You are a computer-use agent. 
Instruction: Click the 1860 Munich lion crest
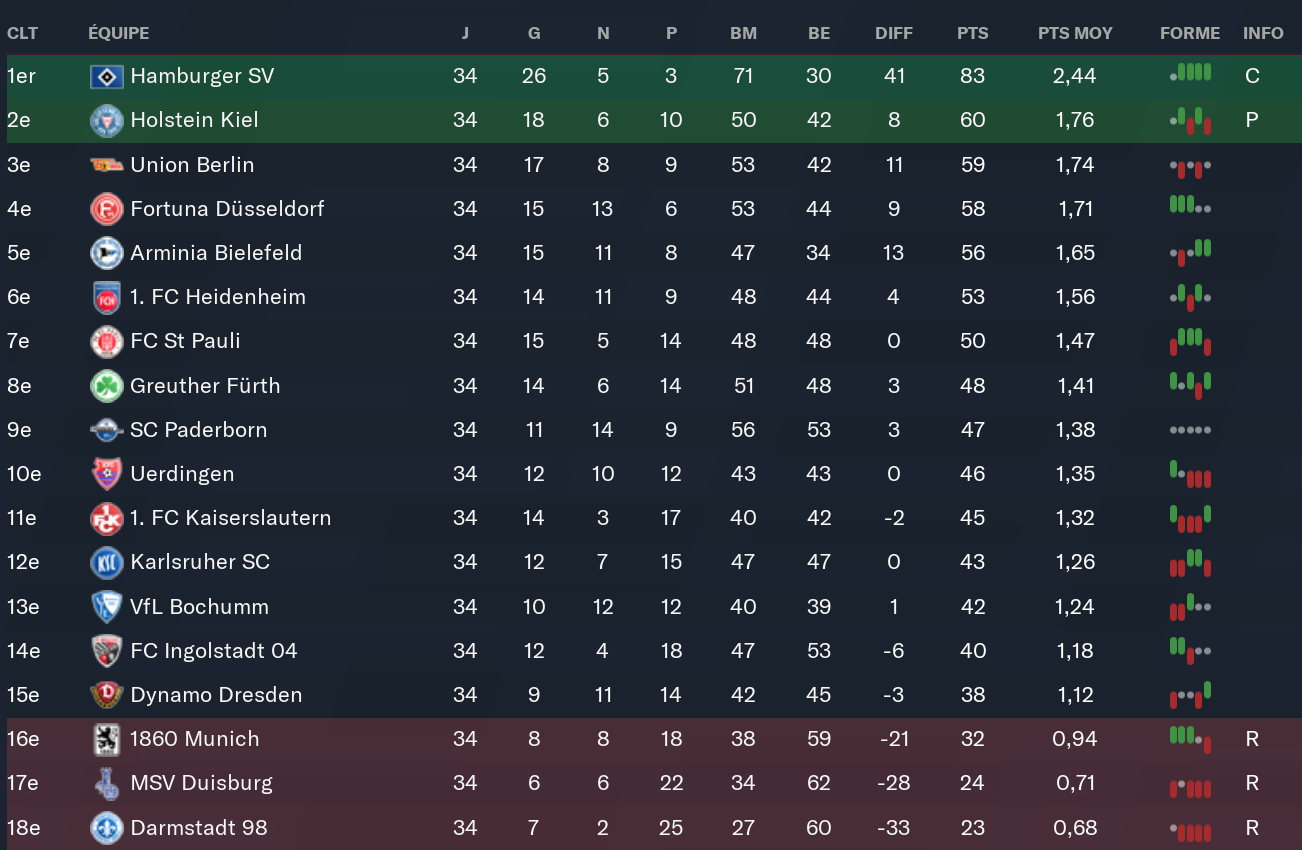[106, 739]
